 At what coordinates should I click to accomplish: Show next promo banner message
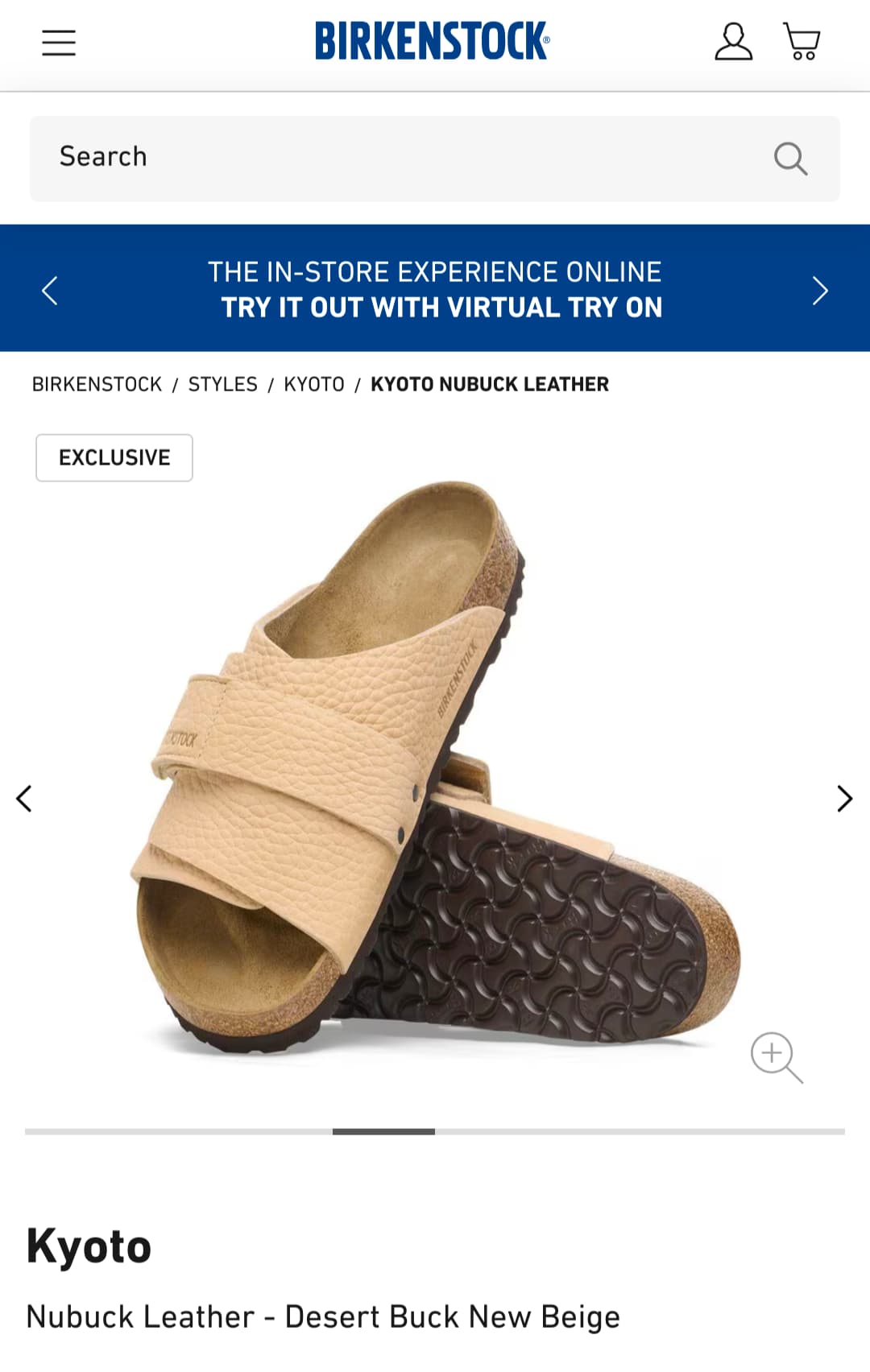820,290
